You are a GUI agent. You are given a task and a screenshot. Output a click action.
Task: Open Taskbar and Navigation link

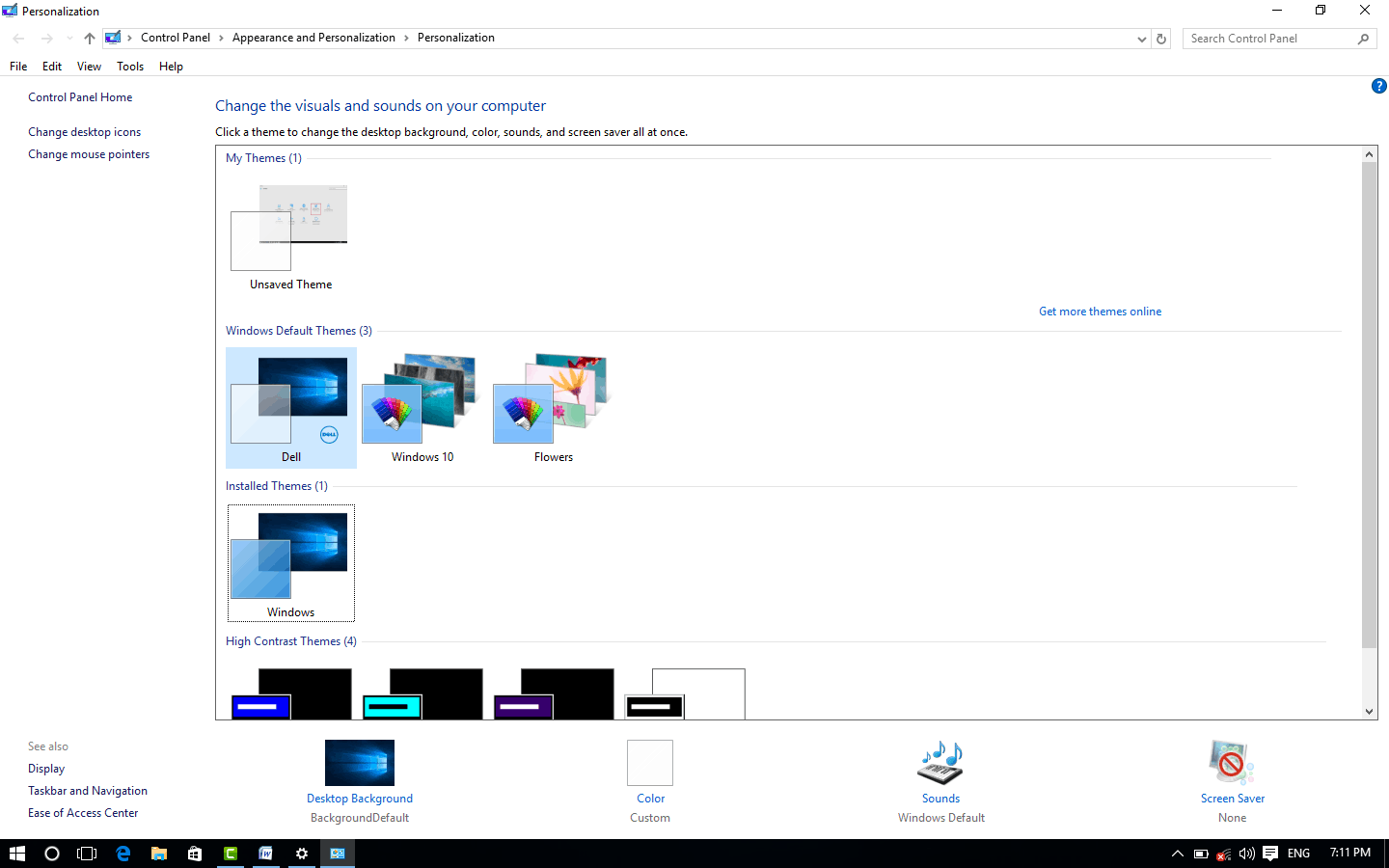pos(88,791)
